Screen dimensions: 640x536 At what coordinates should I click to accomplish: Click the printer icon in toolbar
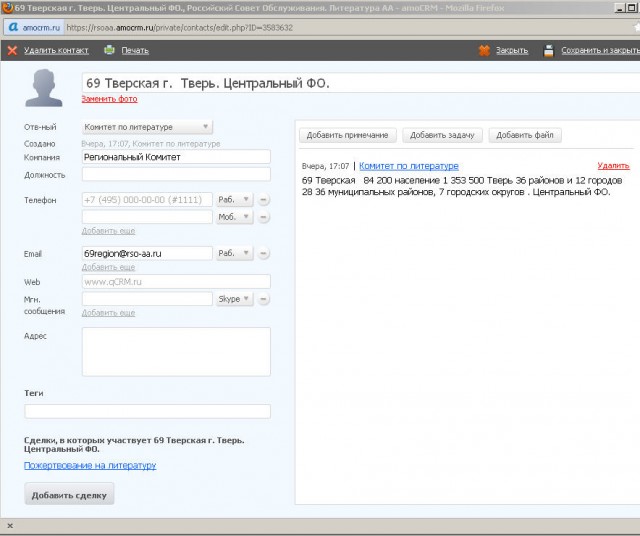[109, 50]
